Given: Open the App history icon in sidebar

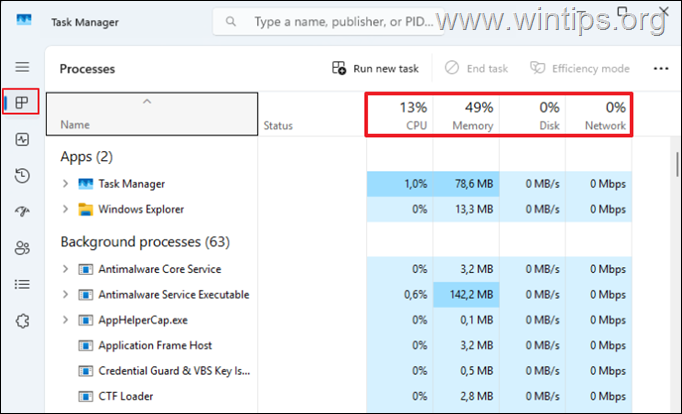Looking at the screenshot, I should pos(22,176).
